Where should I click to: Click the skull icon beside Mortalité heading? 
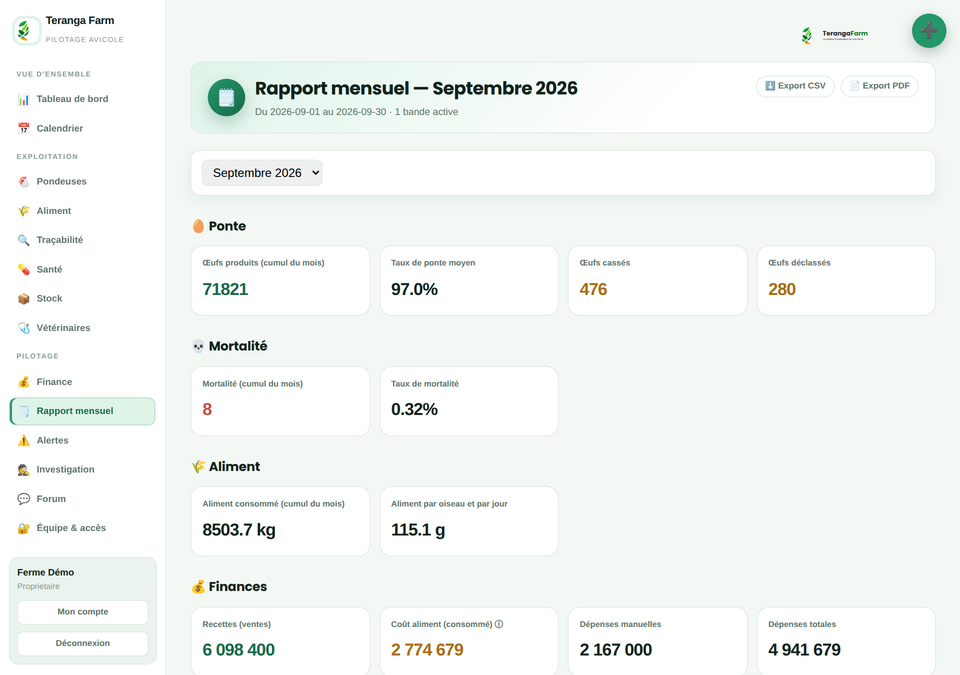(198, 347)
